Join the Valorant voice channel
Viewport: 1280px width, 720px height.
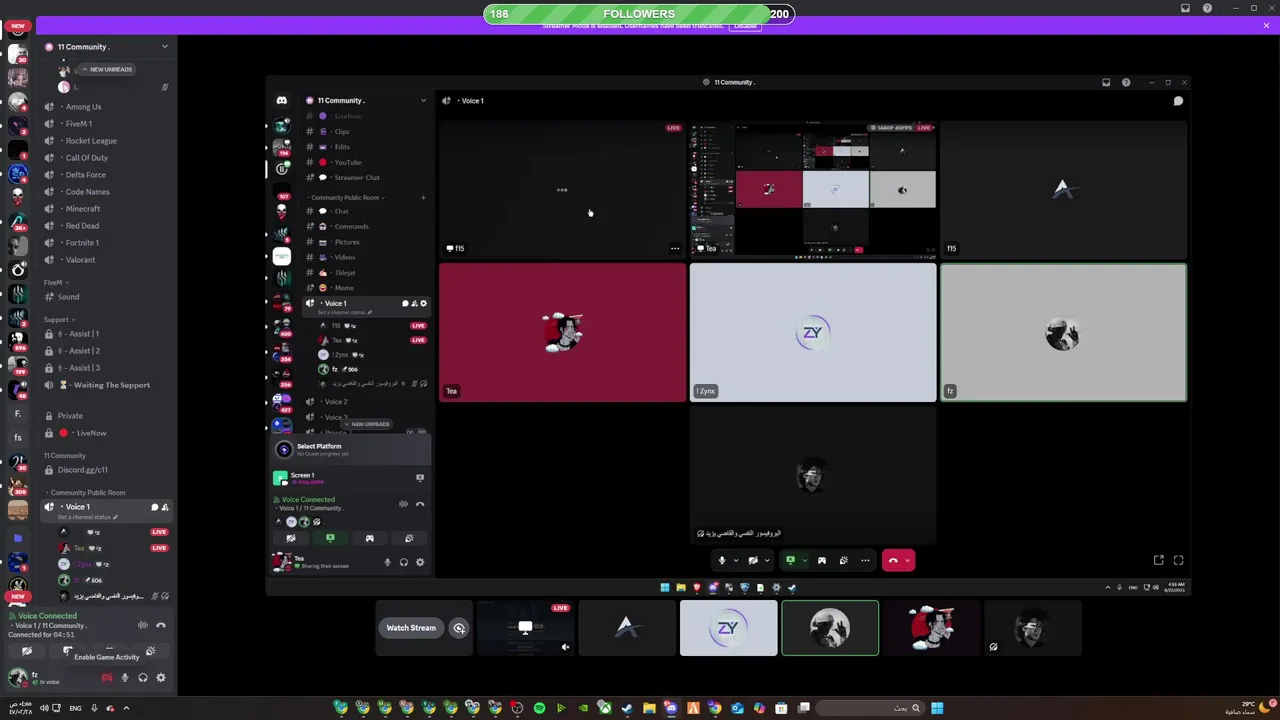(x=80, y=260)
